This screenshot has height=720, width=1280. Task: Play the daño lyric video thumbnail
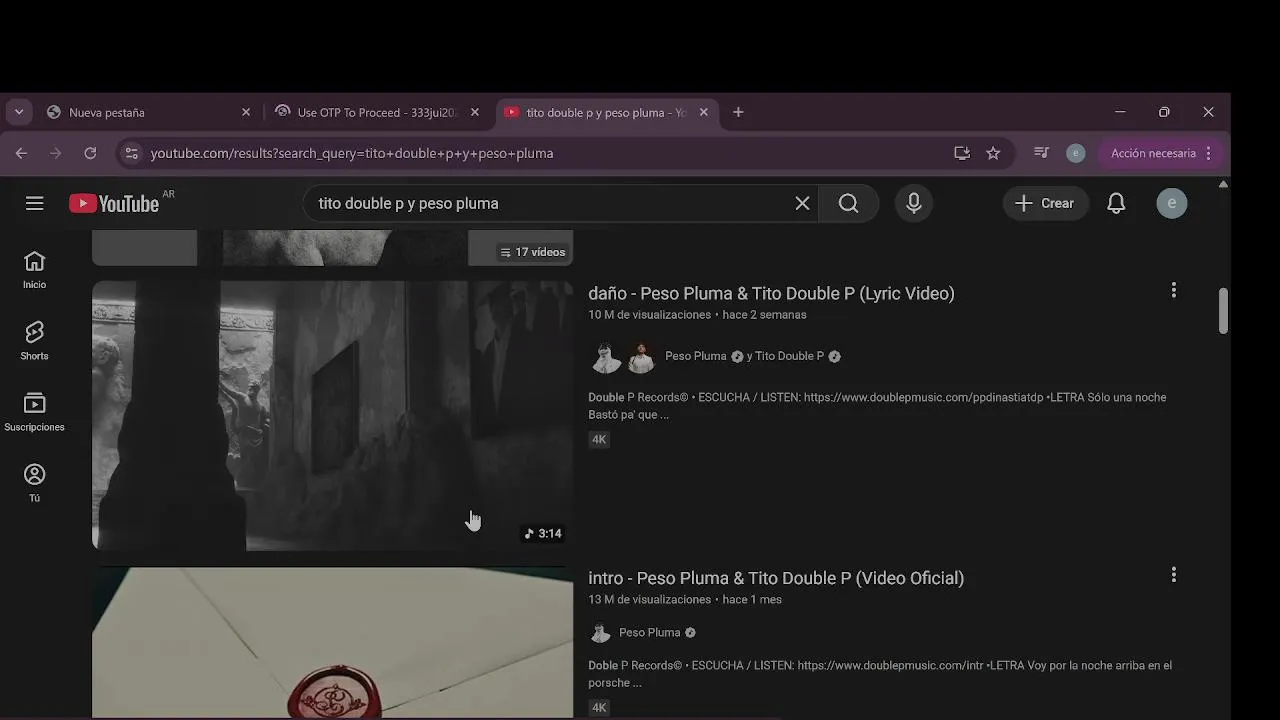(x=332, y=415)
